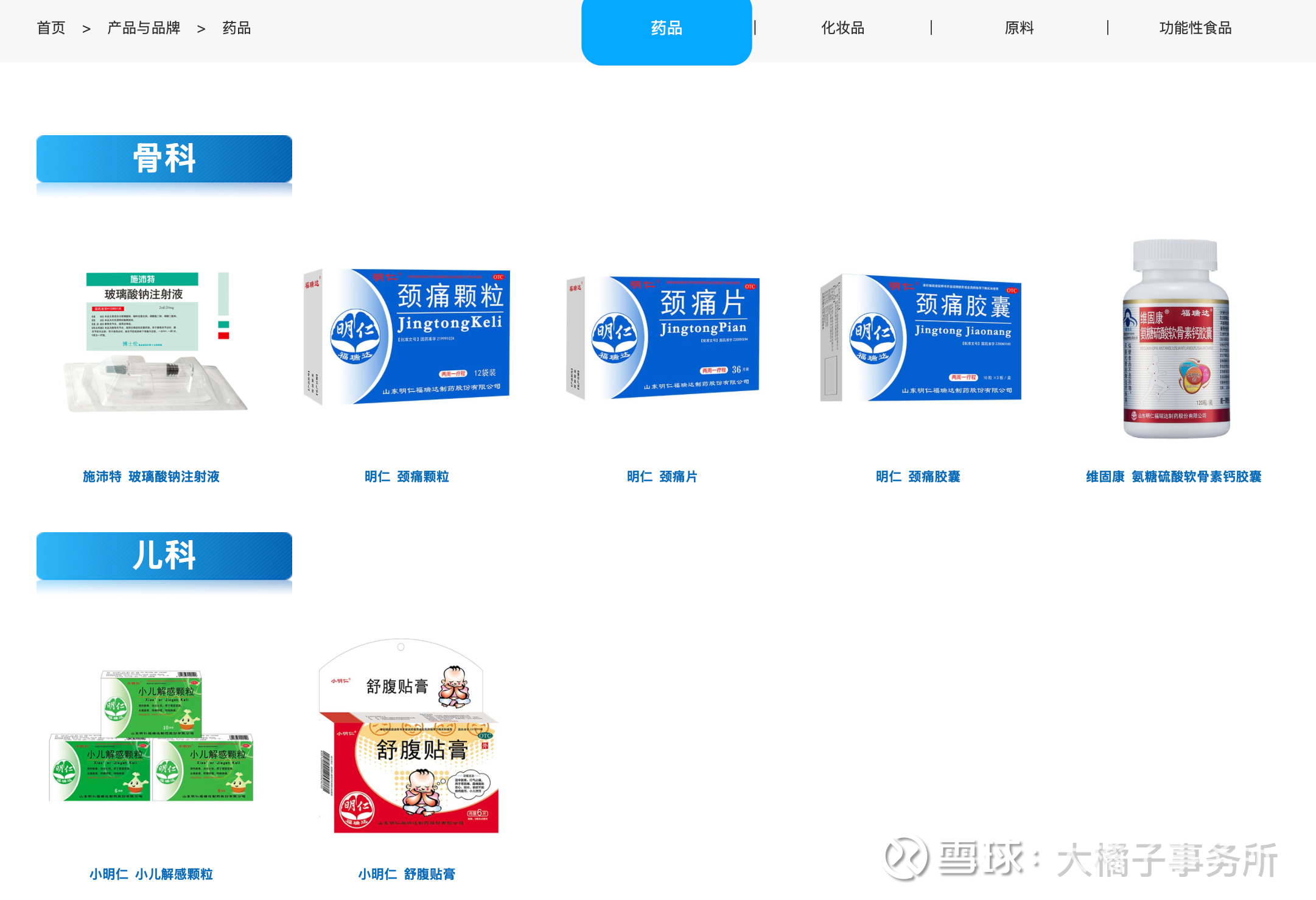Open the 药品 category tab
This screenshot has width=1316, height=900.
tap(667, 29)
